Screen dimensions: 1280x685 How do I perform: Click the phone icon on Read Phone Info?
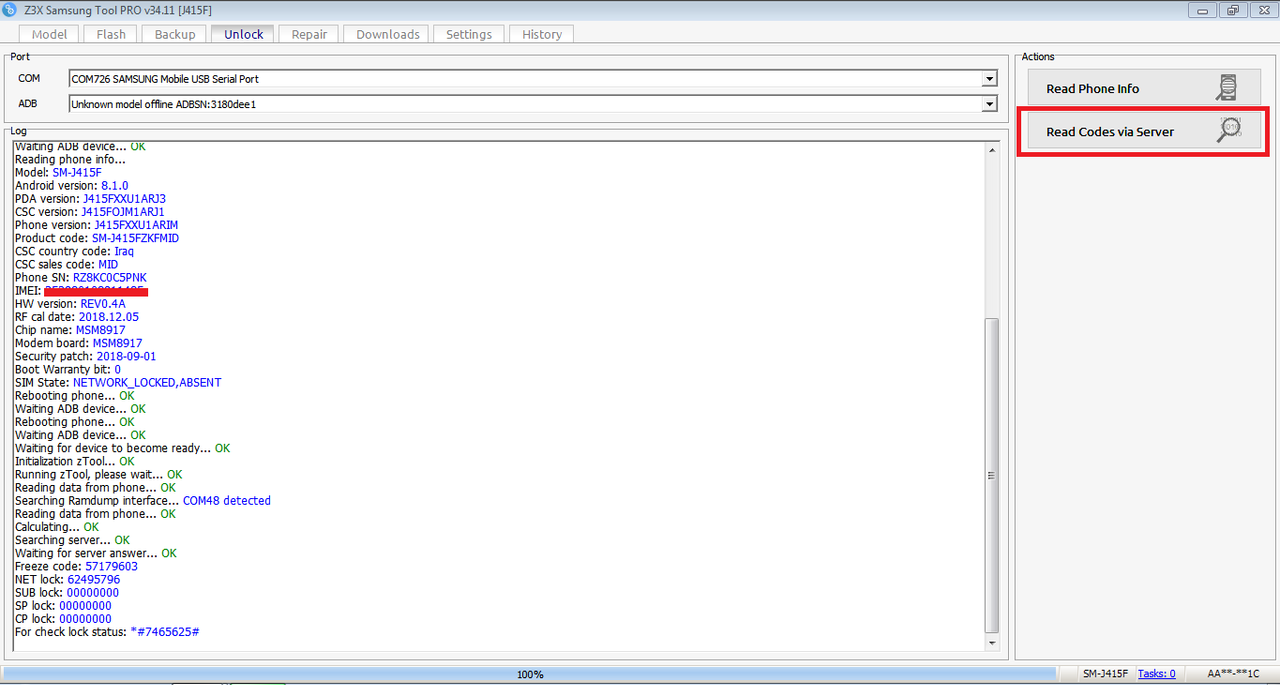click(1226, 89)
